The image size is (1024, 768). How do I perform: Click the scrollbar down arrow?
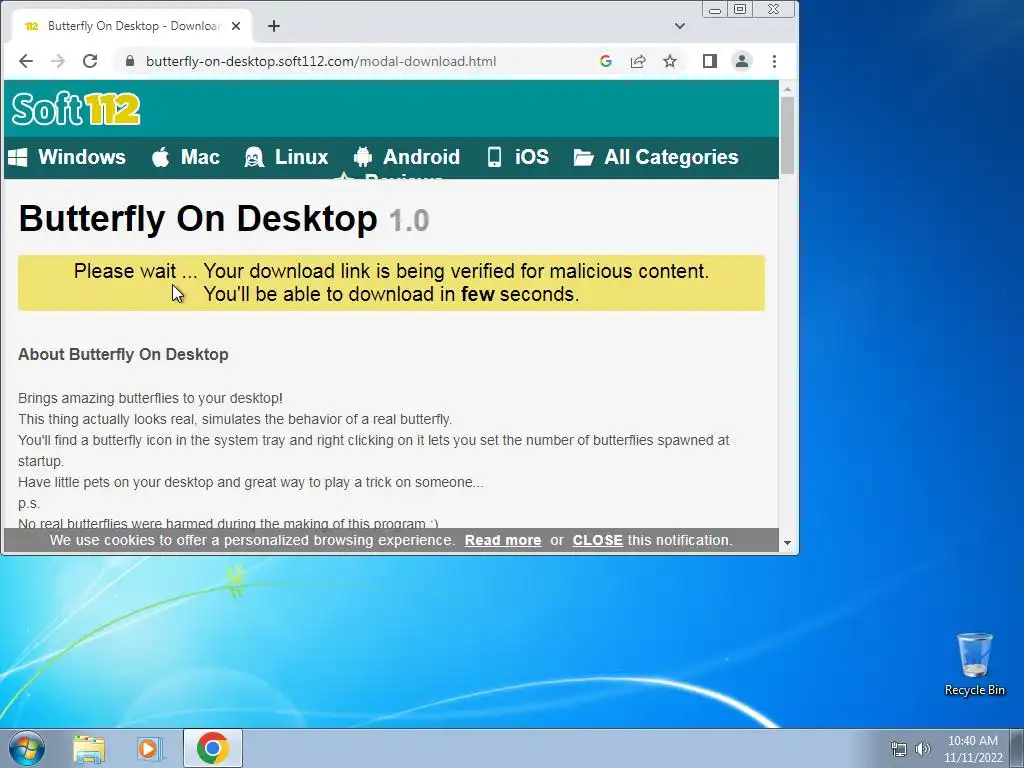787,543
